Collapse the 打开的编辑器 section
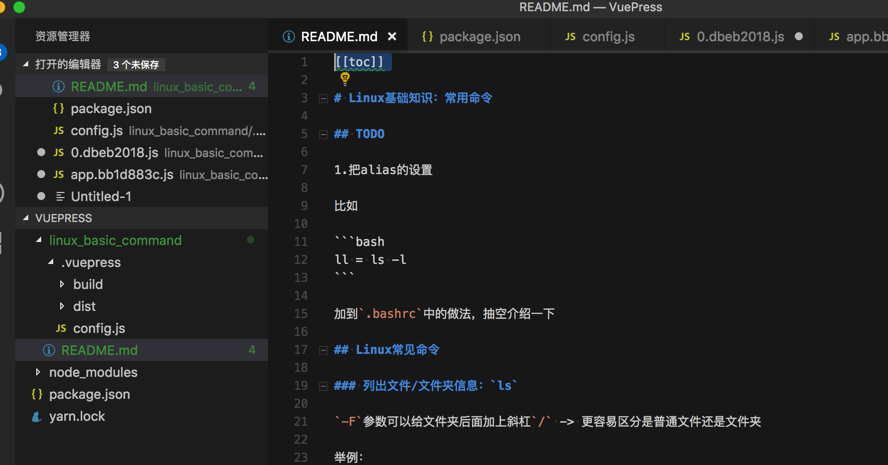The width and height of the screenshot is (888, 465). [25, 65]
